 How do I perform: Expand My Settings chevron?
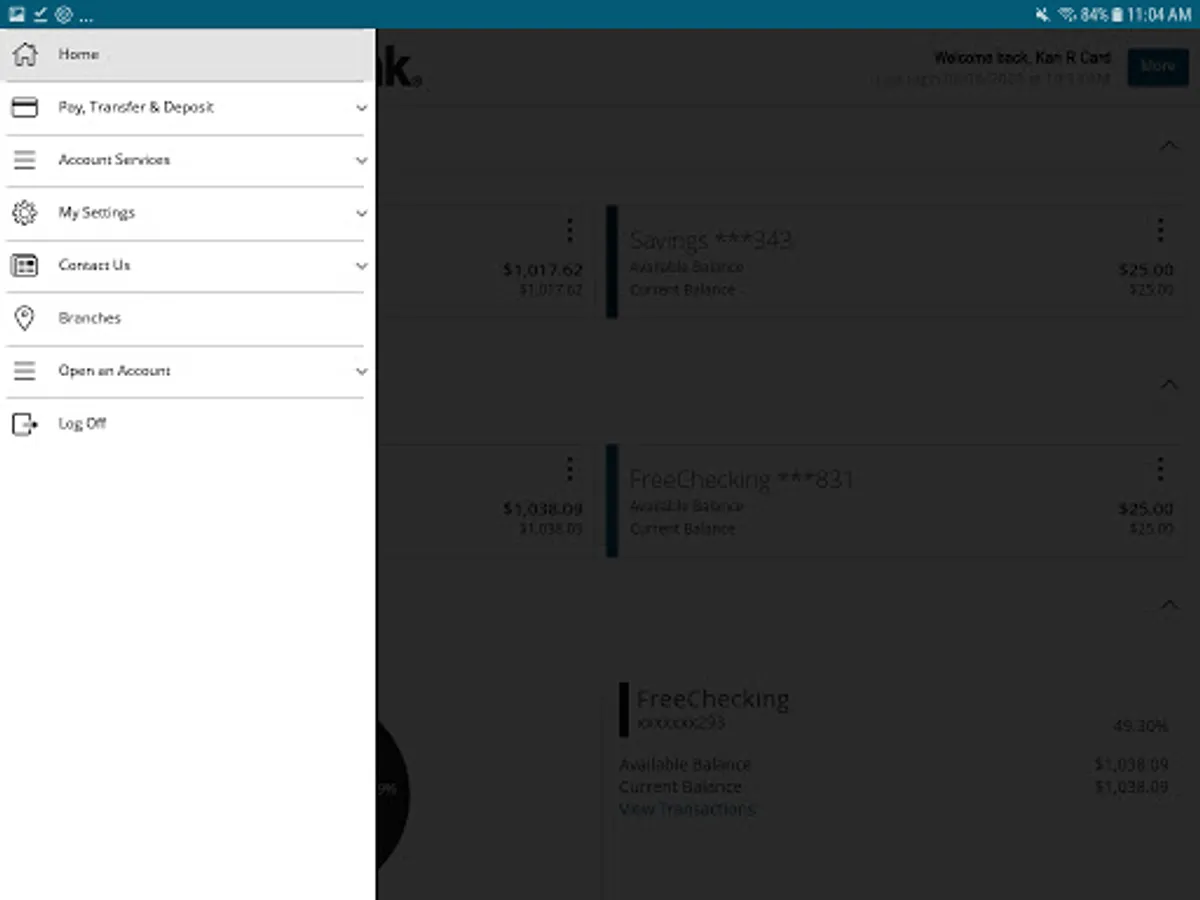click(x=362, y=213)
